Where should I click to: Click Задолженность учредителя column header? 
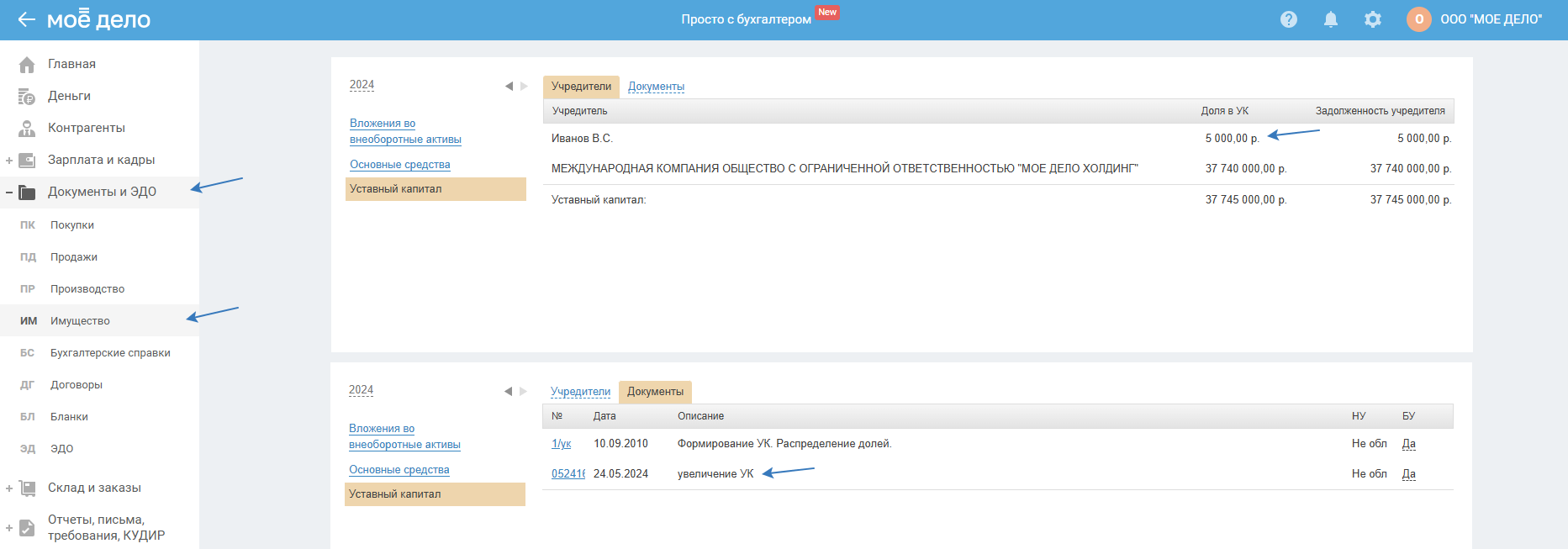tap(1381, 111)
